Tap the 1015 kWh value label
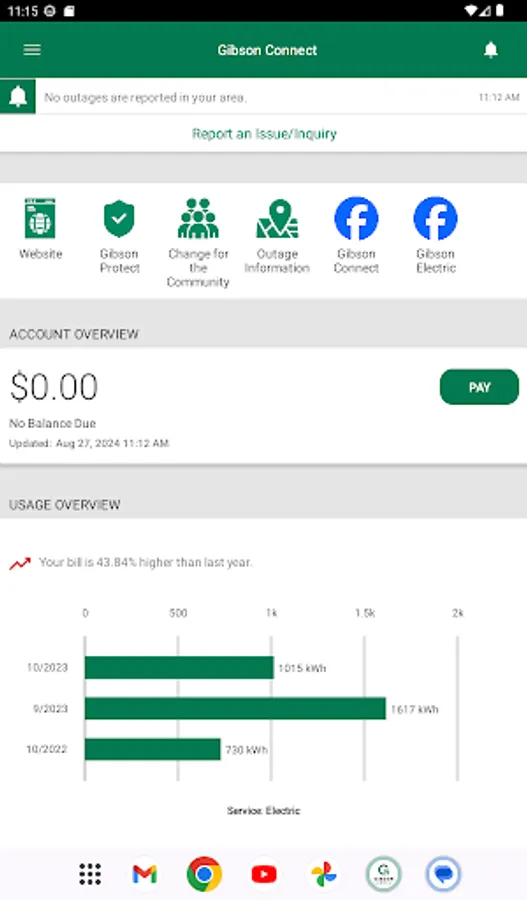The width and height of the screenshot is (527, 900). (x=302, y=668)
